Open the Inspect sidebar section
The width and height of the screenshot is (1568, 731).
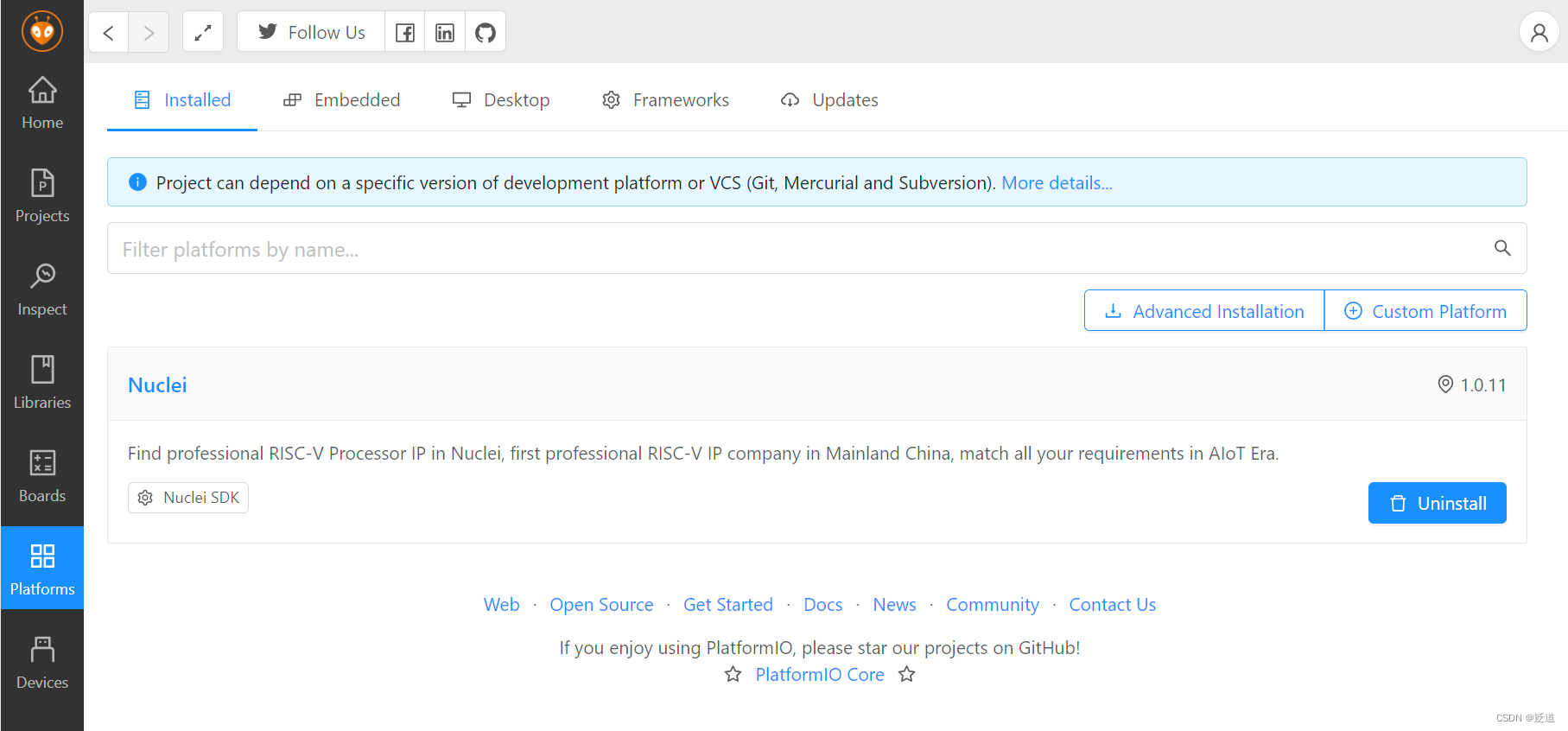pyautogui.click(x=42, y=290)
